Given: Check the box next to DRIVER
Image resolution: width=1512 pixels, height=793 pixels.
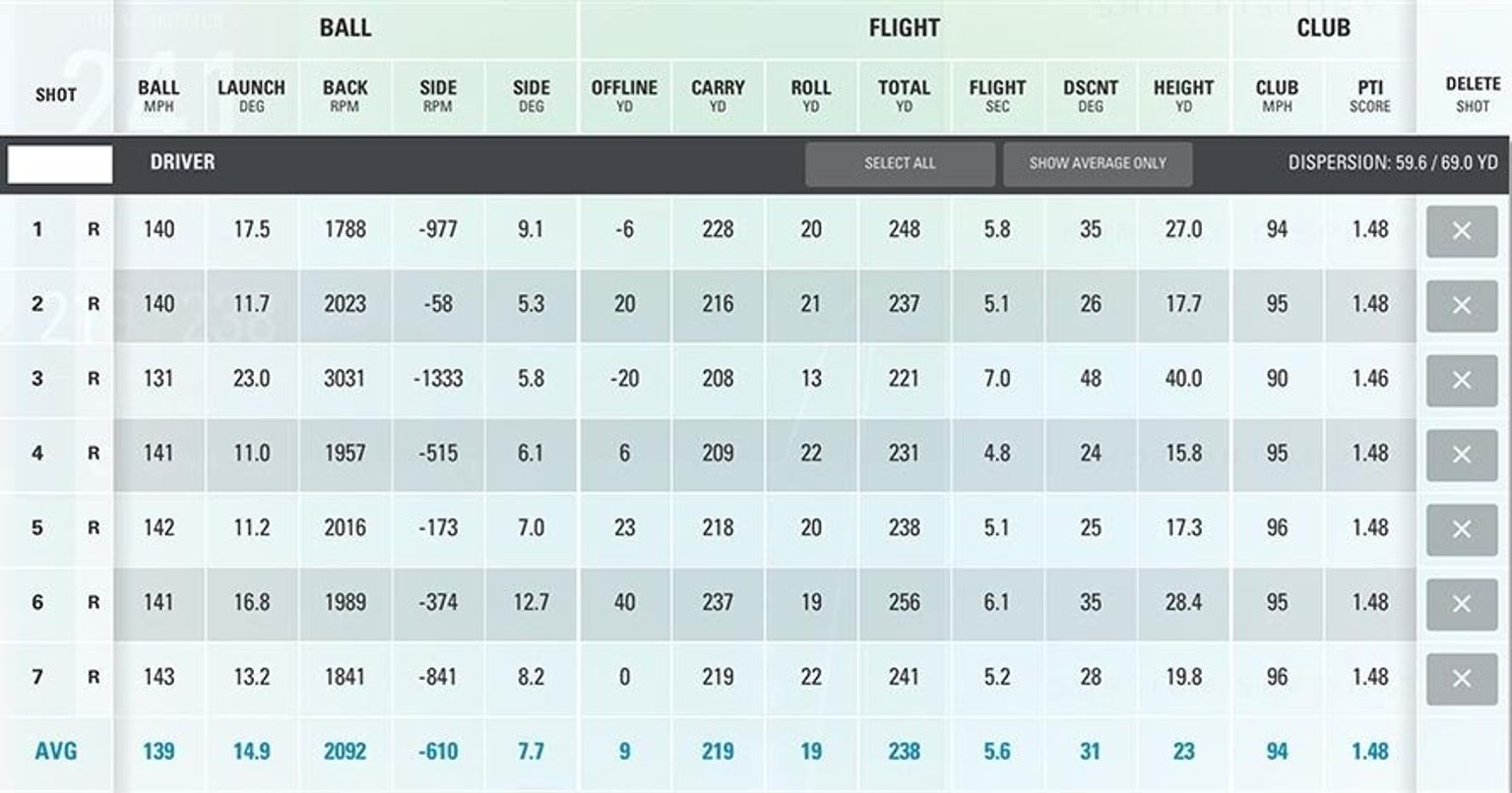Looking at the screenshot, I should pos(58,162).
